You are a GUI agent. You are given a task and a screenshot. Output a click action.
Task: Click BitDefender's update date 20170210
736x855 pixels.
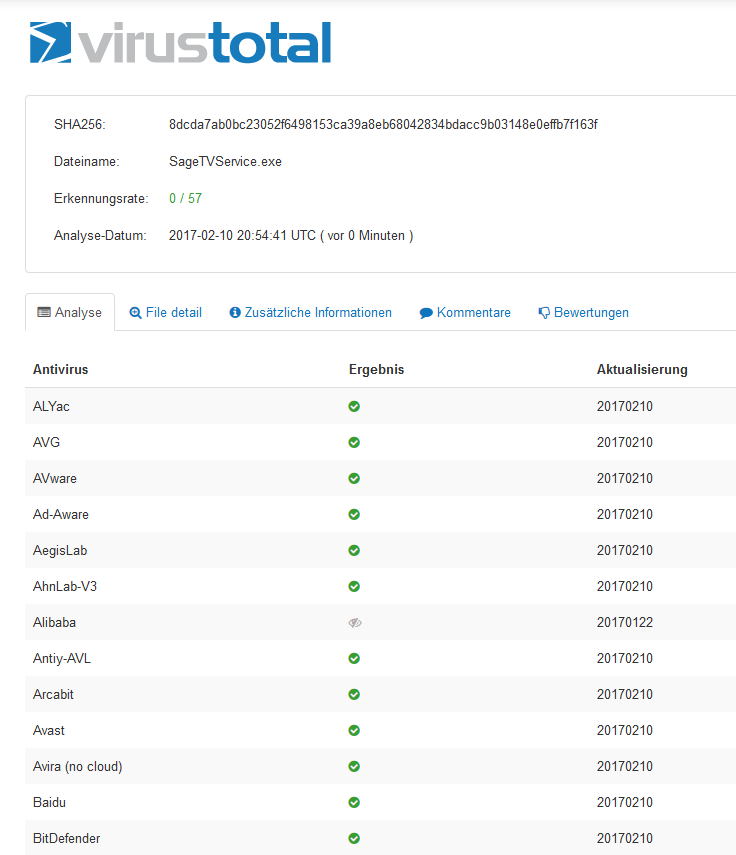coord(625,838)
